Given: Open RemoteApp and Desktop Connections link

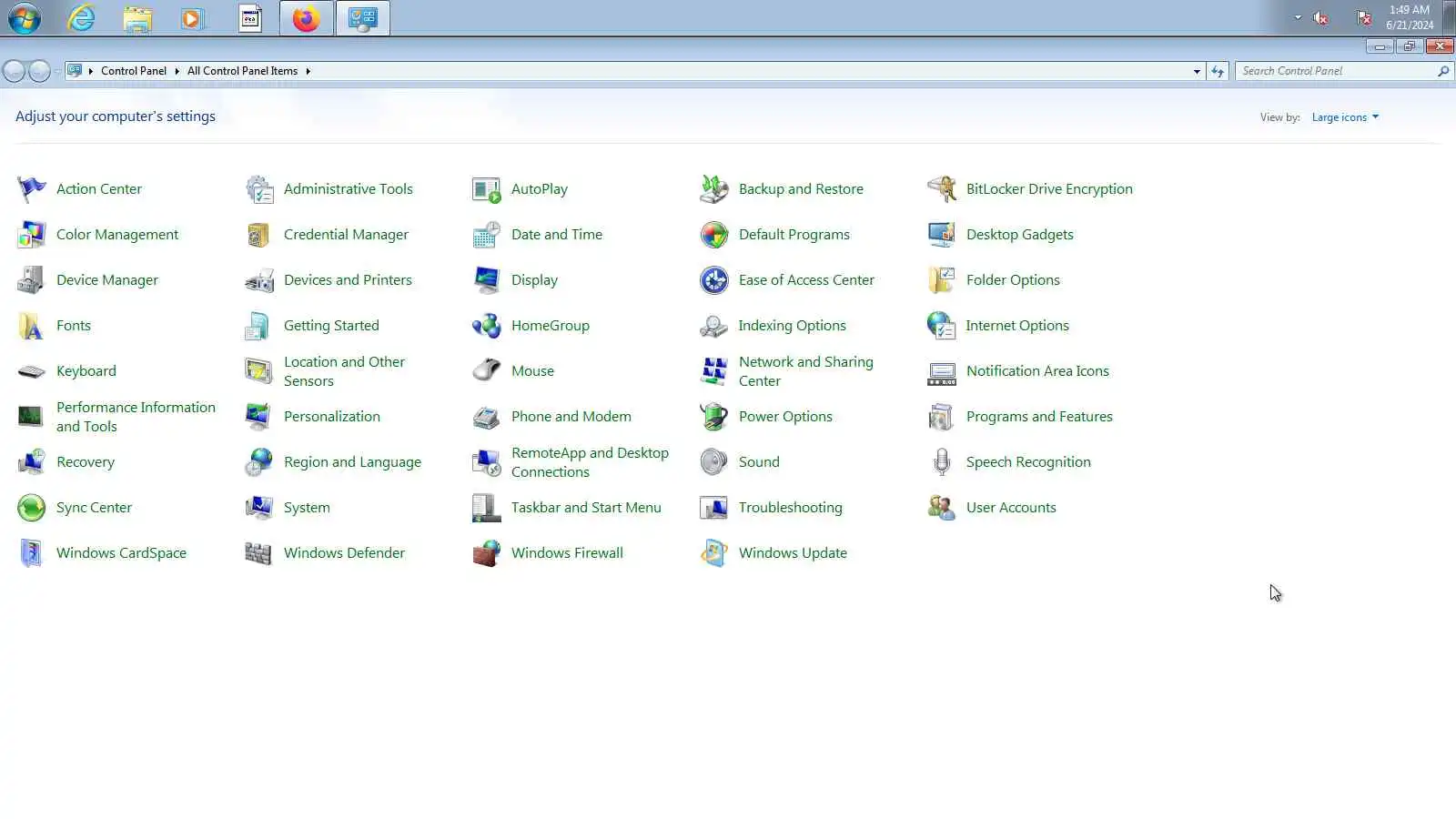Looking at the screenshot, I should pos(590,462).
